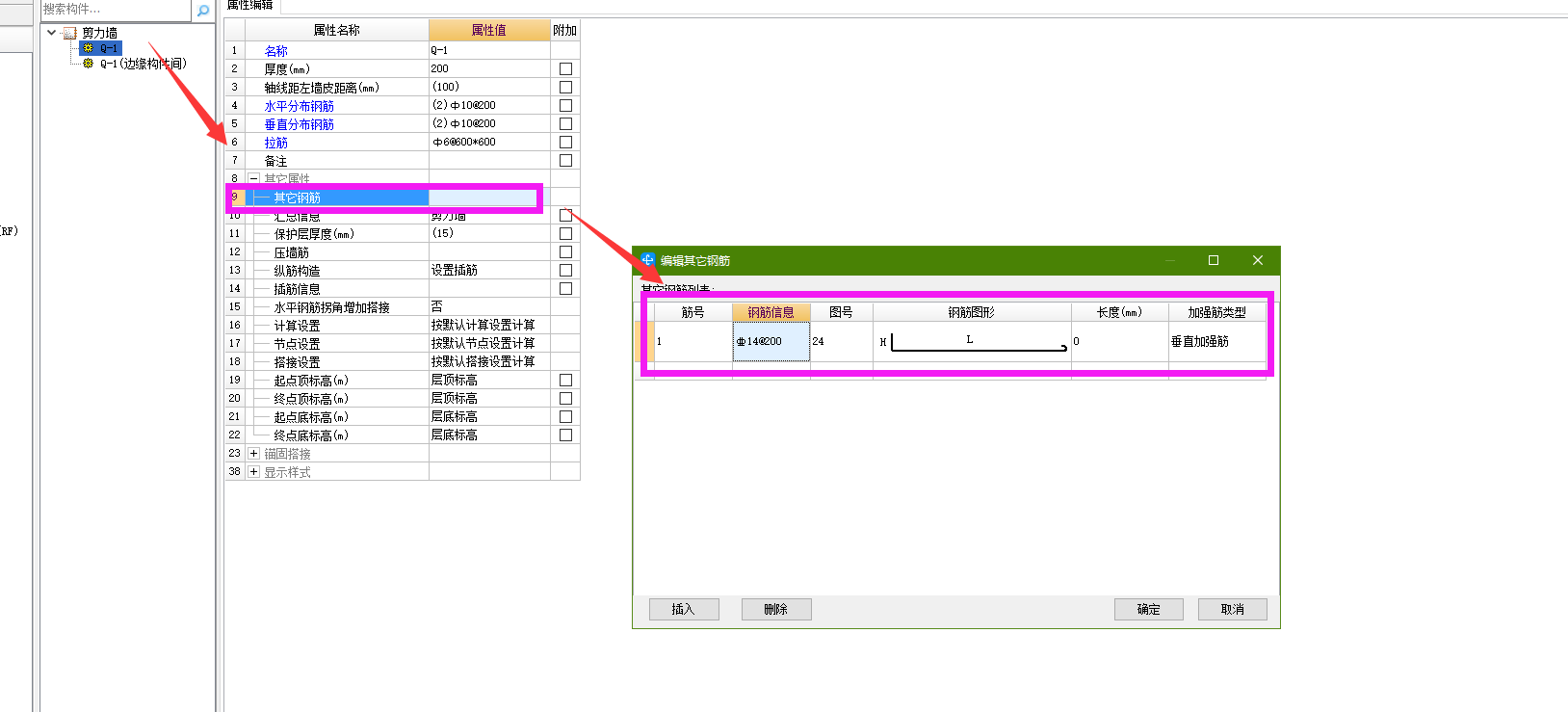Toggle the 保护层厚度 附加 checkbox
The height and width of the screenshot is (712, 1568).
pos(565,234)
